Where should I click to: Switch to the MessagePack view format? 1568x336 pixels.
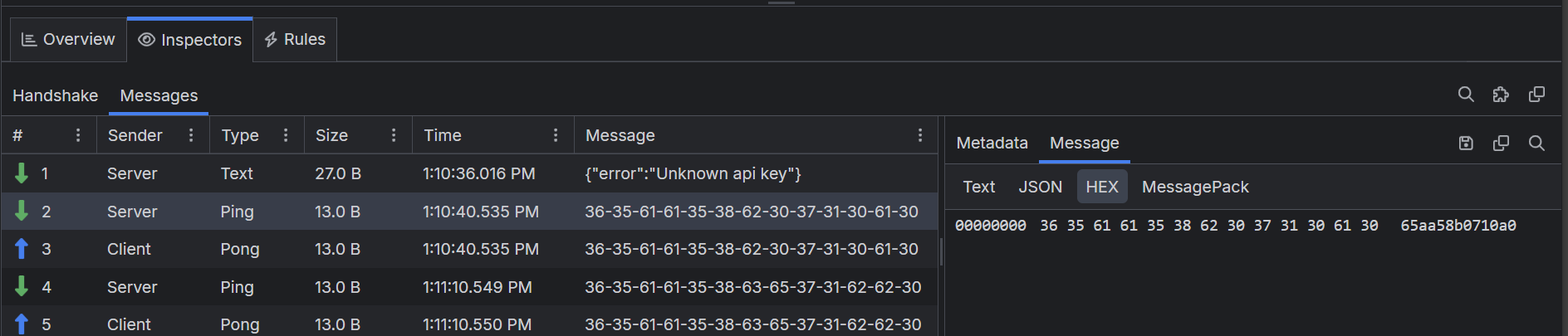(1194, 187)
